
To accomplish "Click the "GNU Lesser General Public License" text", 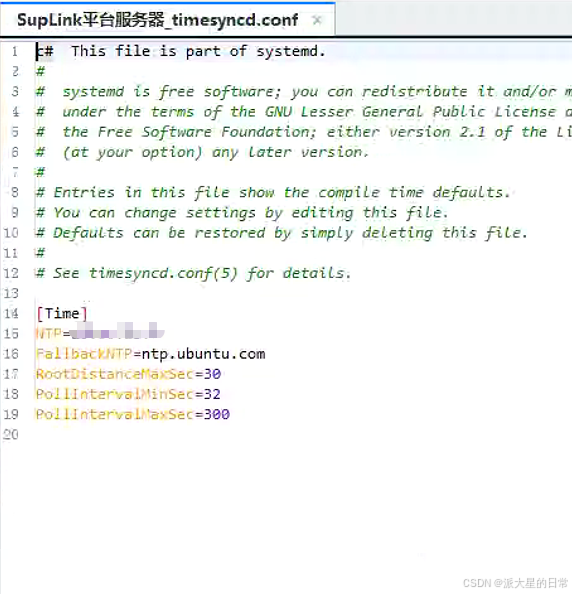I will (410, 112).
